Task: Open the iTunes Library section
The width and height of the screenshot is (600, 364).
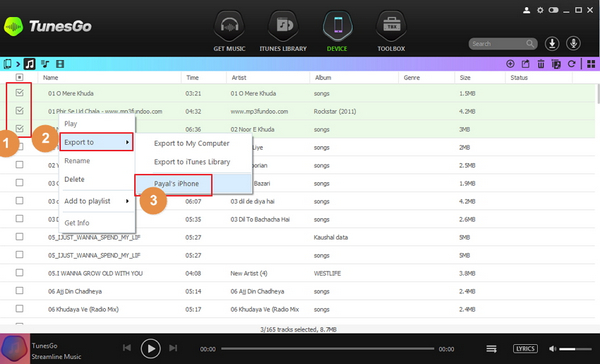Action: 283,32
